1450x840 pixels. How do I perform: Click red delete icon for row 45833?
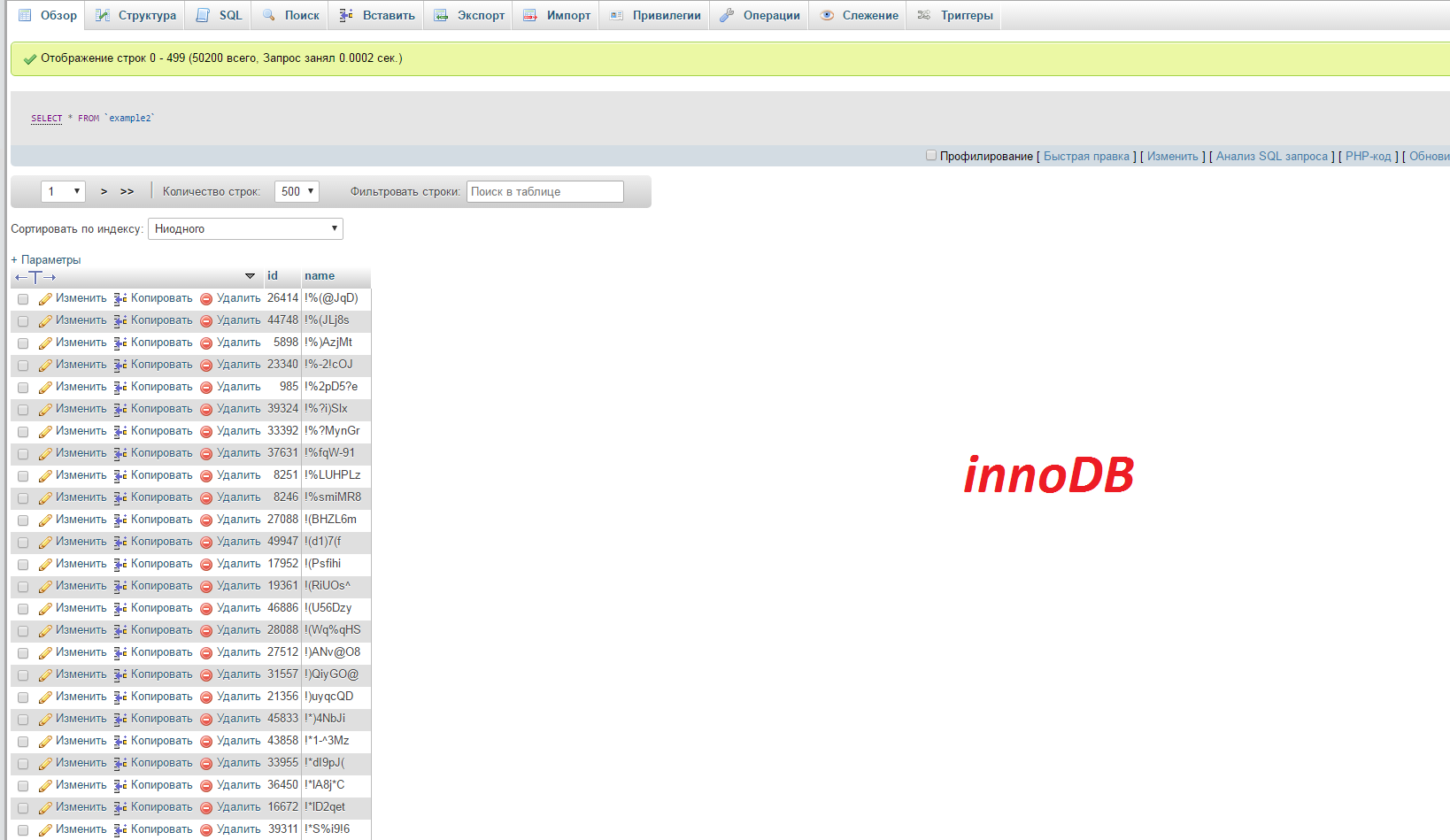coord(206,720)
